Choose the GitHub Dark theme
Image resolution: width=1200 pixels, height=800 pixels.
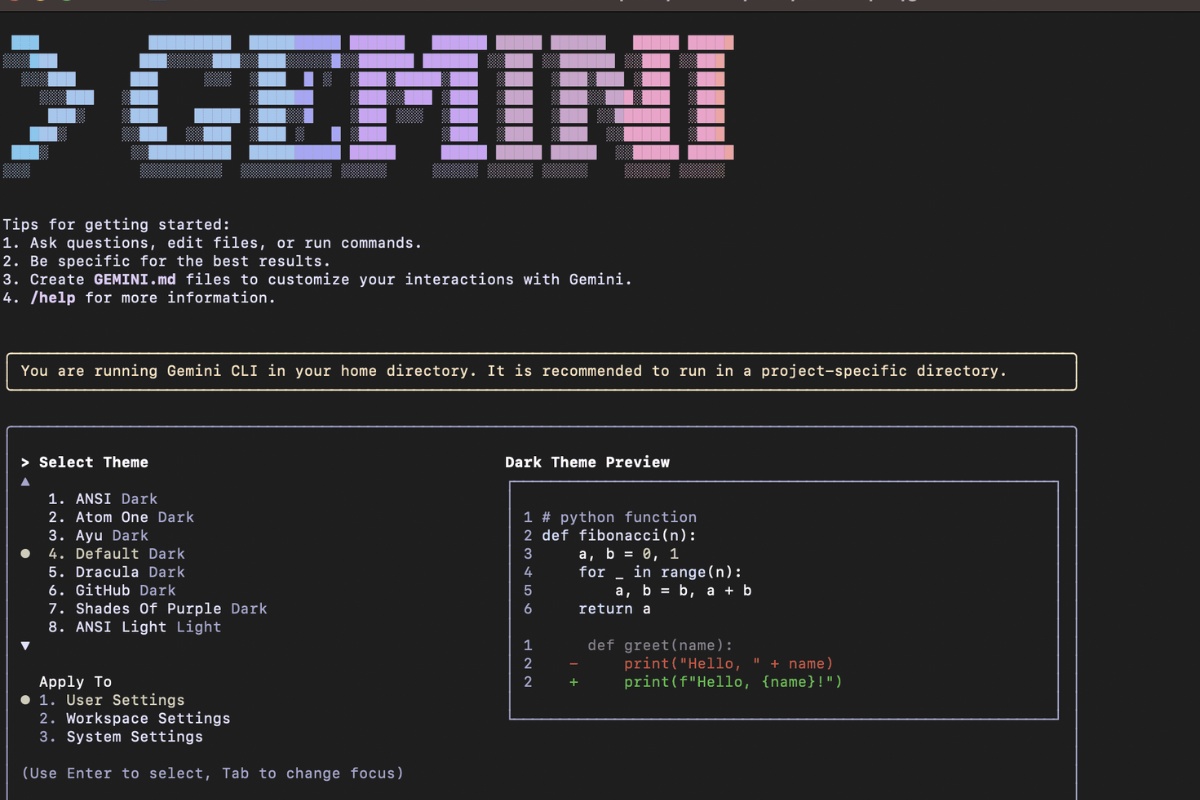(x=112, y=590)
